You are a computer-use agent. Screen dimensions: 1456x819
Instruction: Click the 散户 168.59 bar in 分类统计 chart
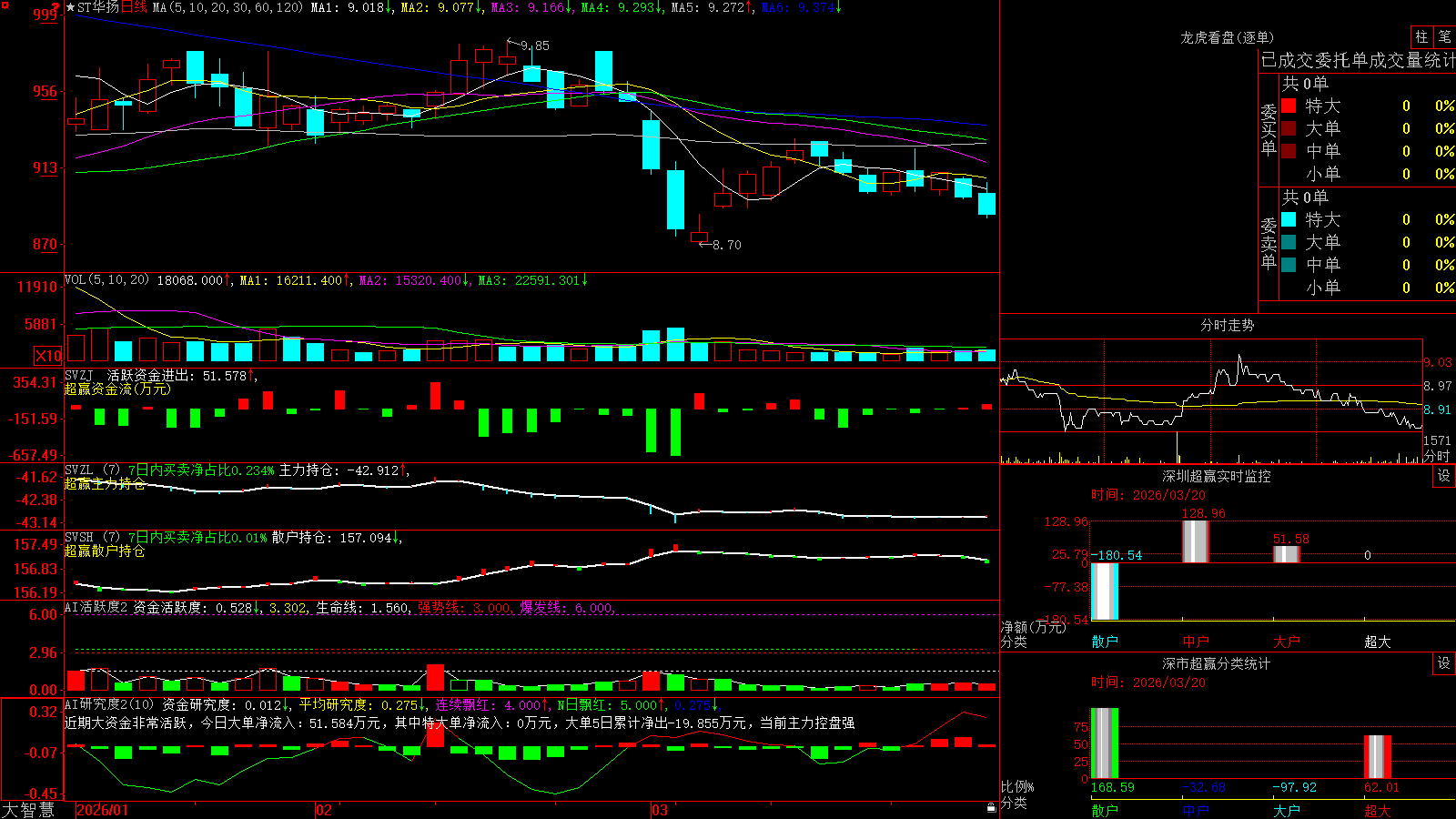click(x=1104, y=743)
